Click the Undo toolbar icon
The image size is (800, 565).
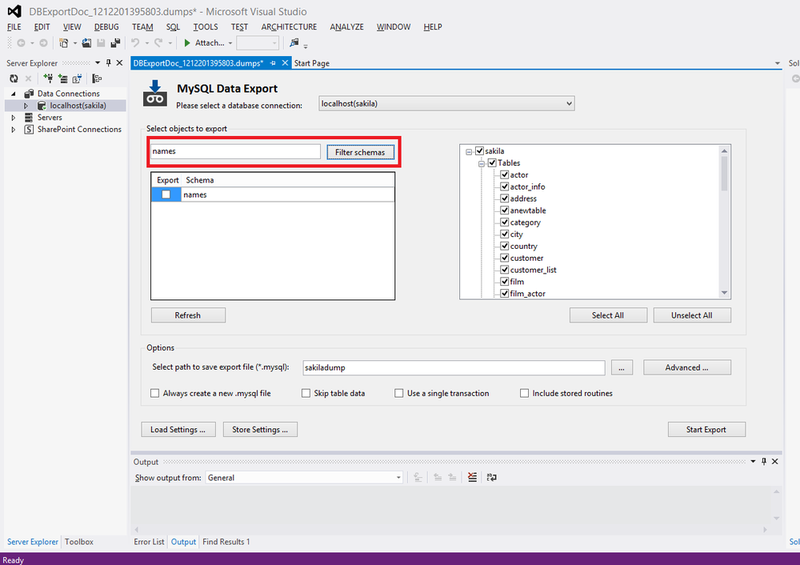pyautogui.click(x=135, y=43)
